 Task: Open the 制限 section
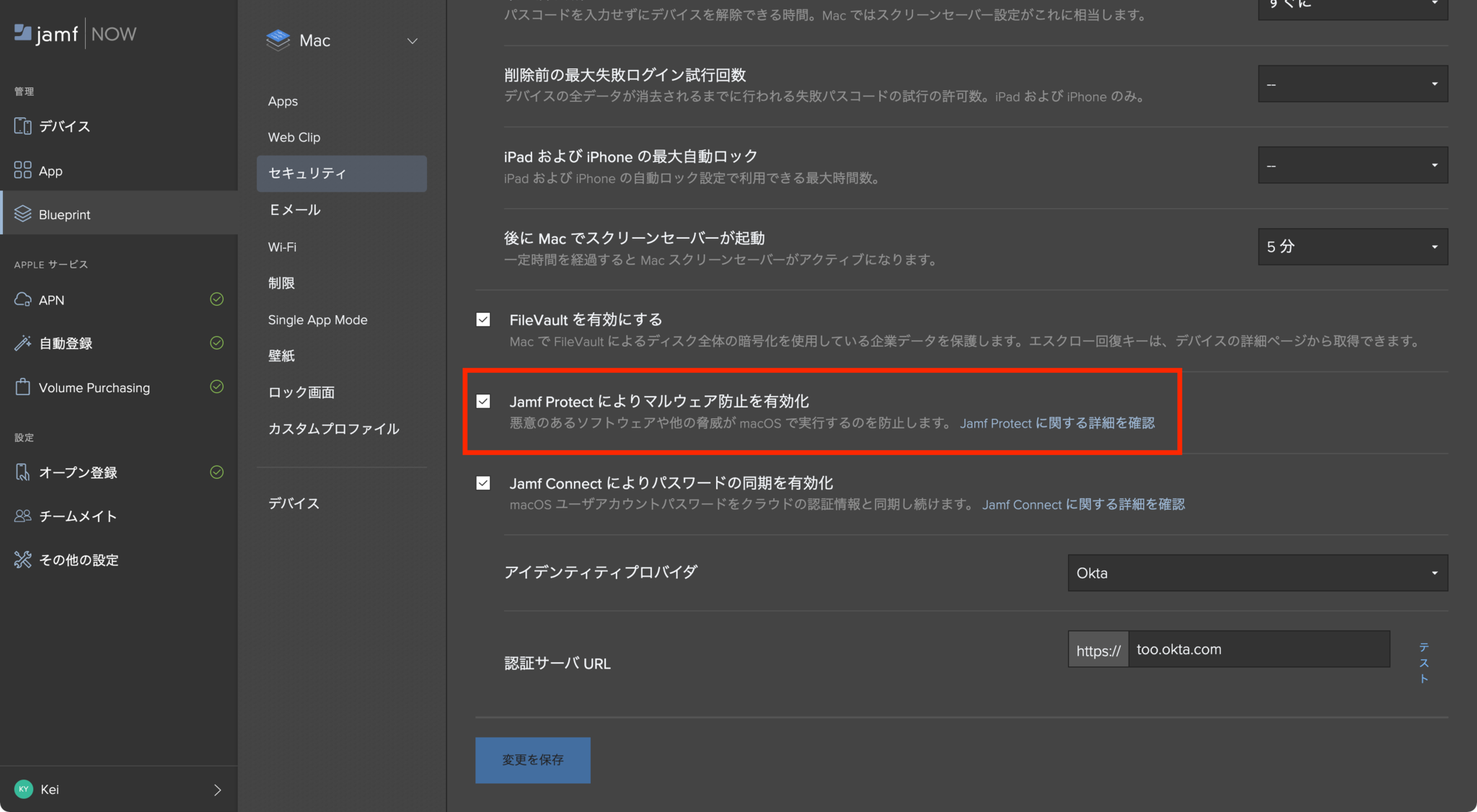[x=281, y=283]
